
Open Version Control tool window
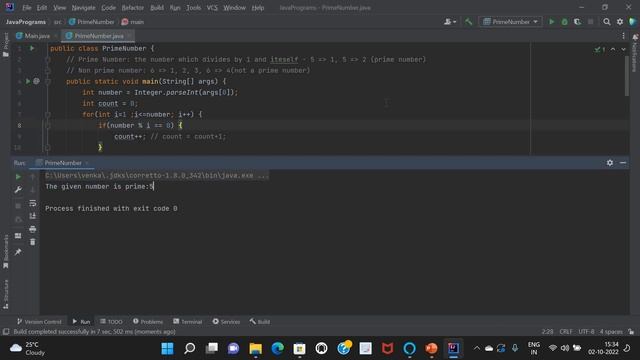[x=39, y=322]
